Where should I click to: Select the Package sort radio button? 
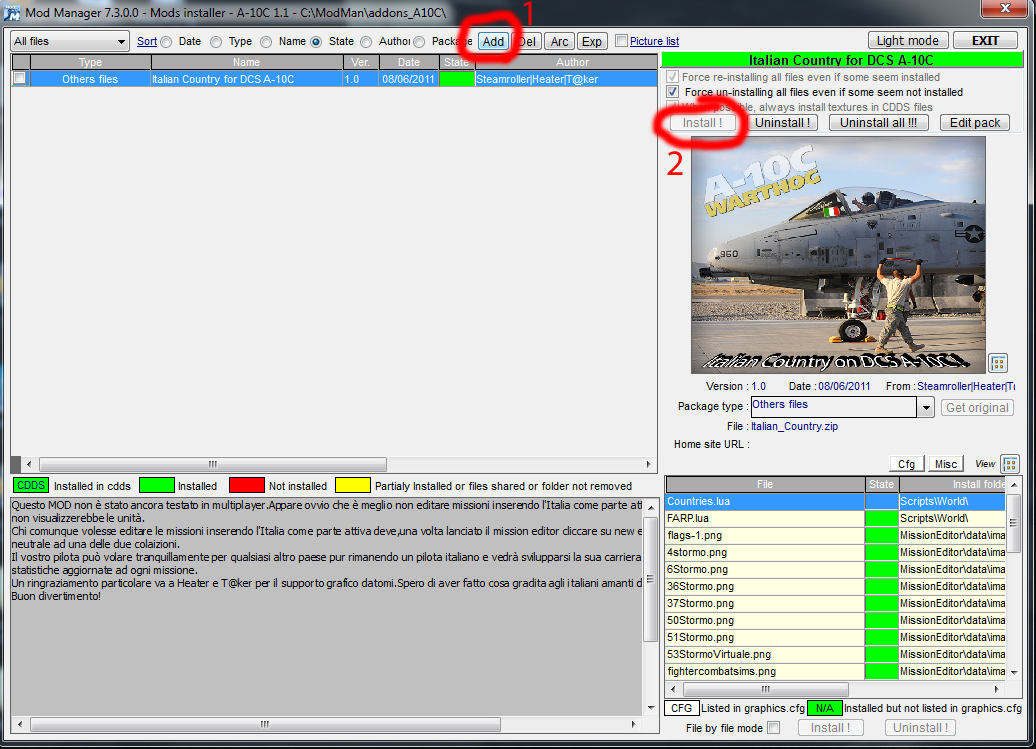420,42
